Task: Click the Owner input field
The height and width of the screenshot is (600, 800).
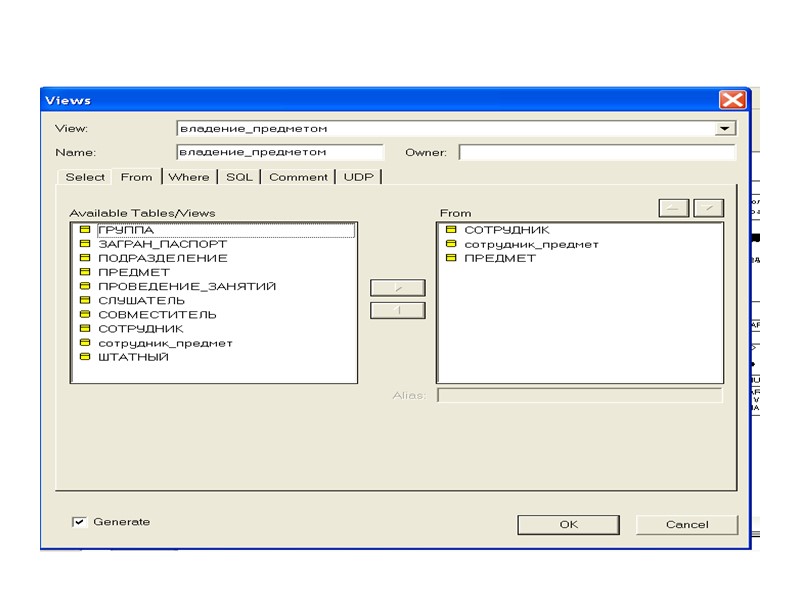Action: [x=597, y=152]
